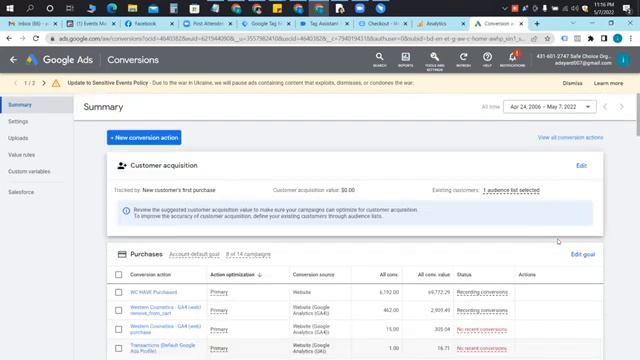Check the Transactions row checkbox
Screen dimensions: 640x360
tap(118, 348)
